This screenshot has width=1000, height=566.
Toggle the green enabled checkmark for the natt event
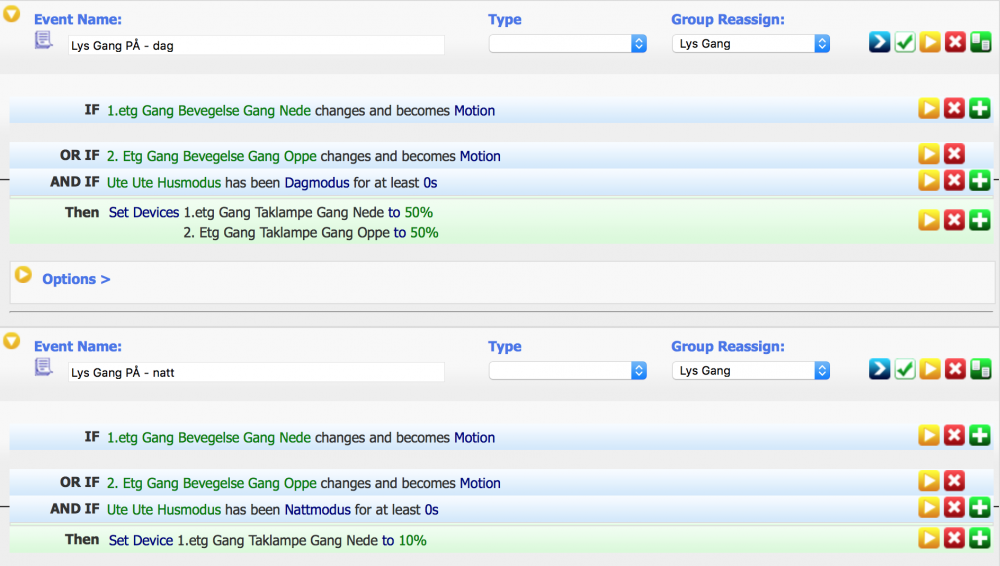pos(905,370)
